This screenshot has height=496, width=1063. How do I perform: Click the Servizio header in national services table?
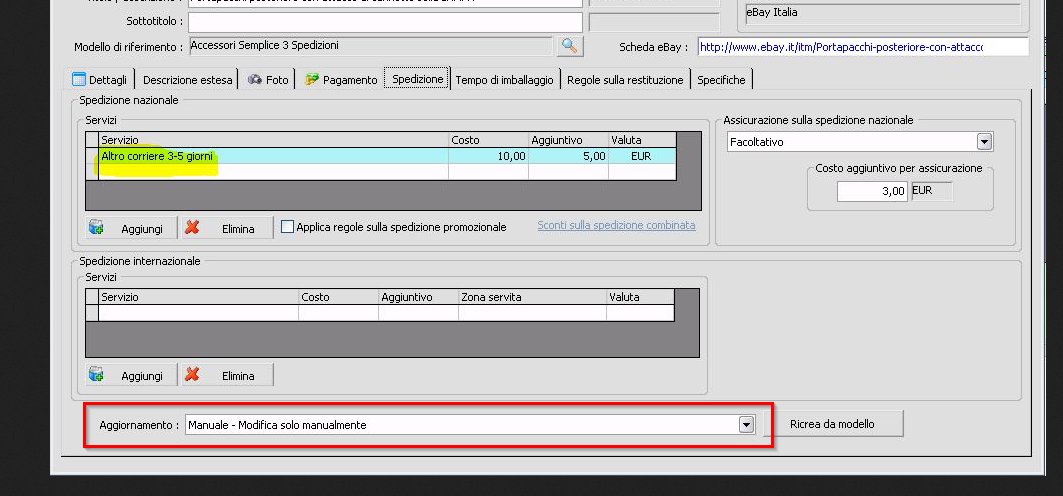[274, 140]
